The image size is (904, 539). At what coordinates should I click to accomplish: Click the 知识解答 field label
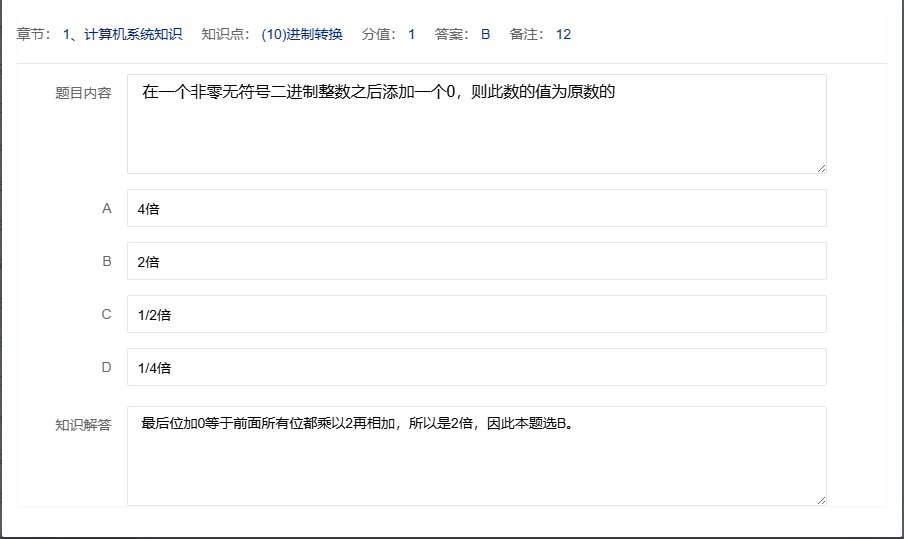tap(83, 424)
